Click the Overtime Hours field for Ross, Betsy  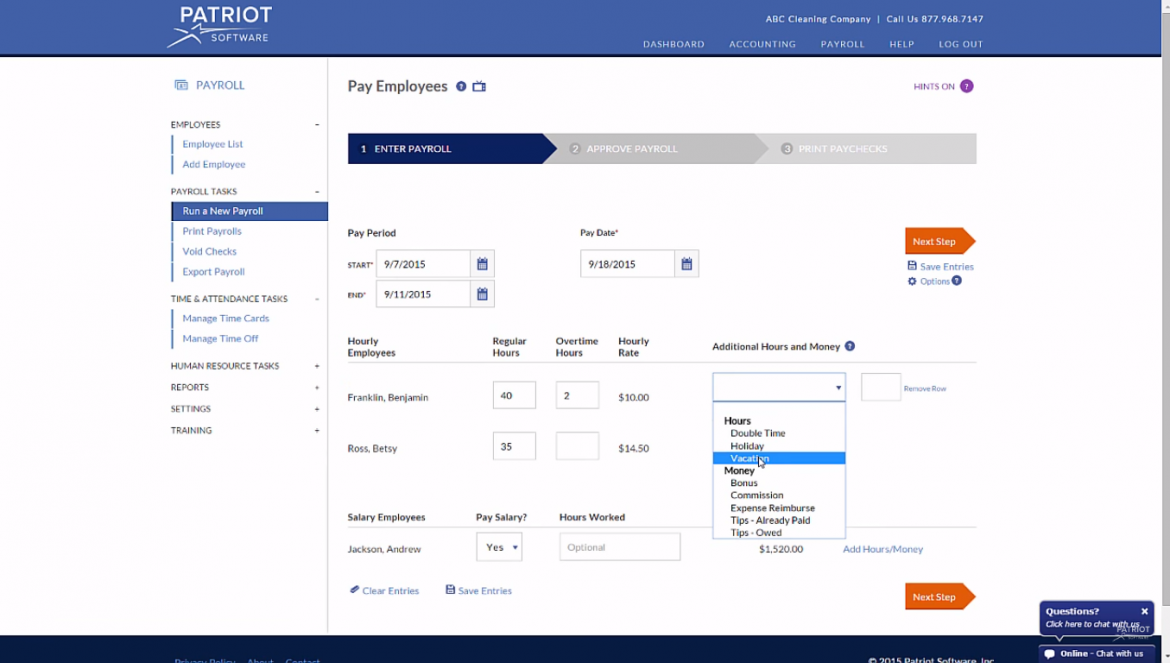point(577,445)
